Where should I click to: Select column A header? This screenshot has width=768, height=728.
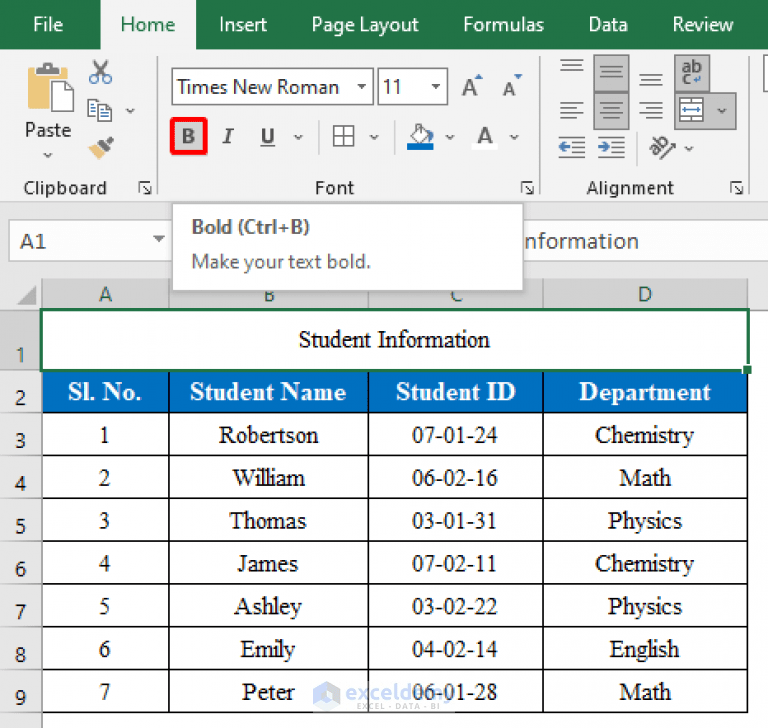pos(105,294)
